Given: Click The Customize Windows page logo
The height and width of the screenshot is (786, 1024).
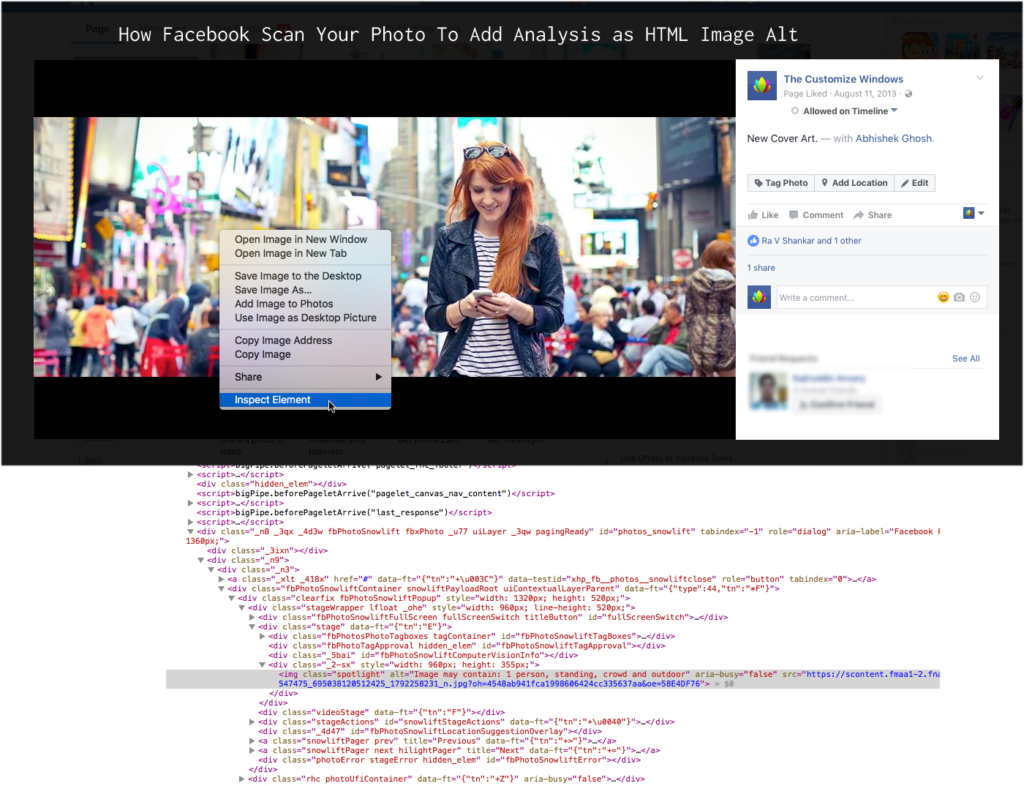Looking at the screenshot, I should tap(762, 86).
